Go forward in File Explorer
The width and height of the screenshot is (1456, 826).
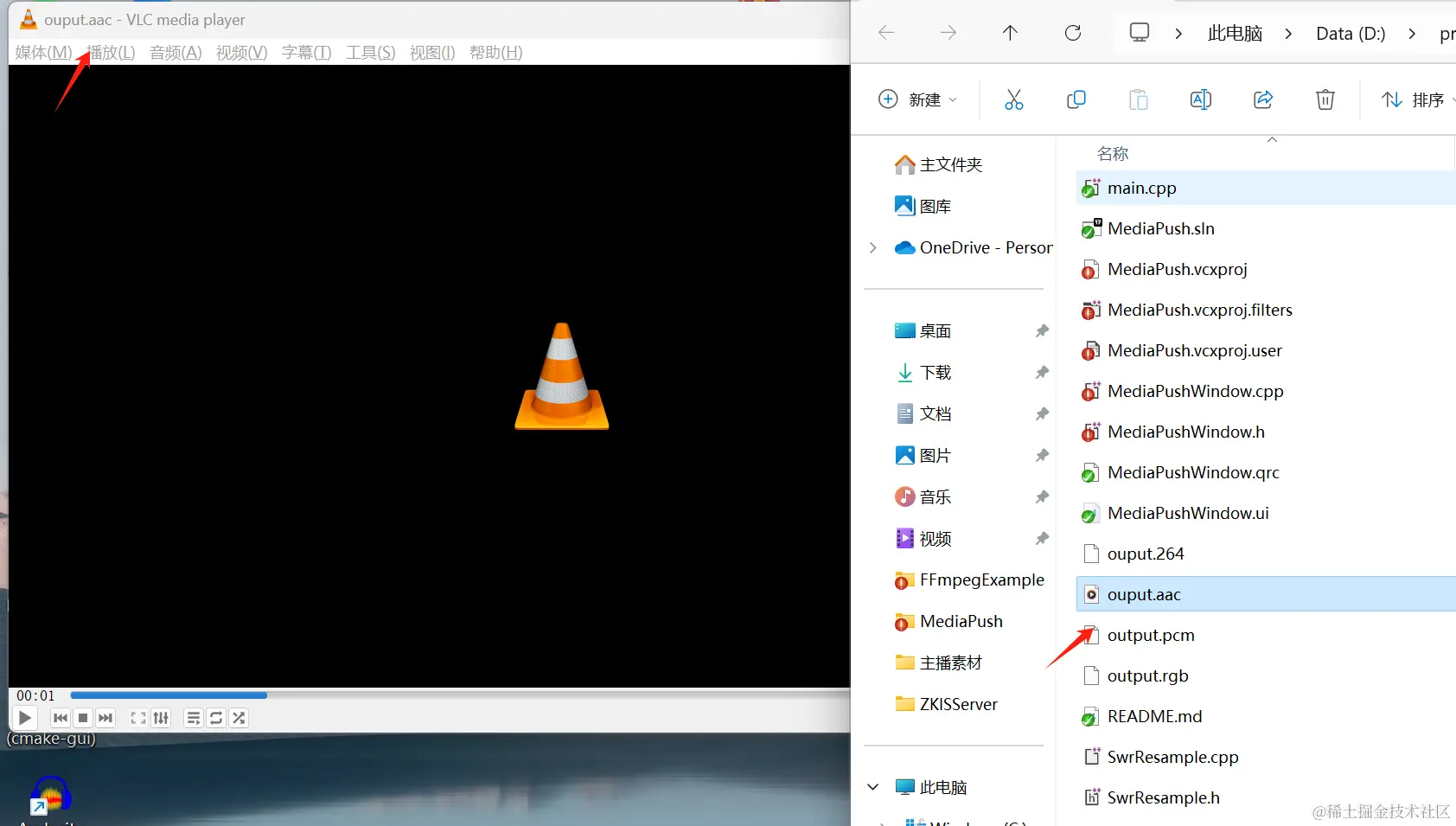click(x=948, y=33)
